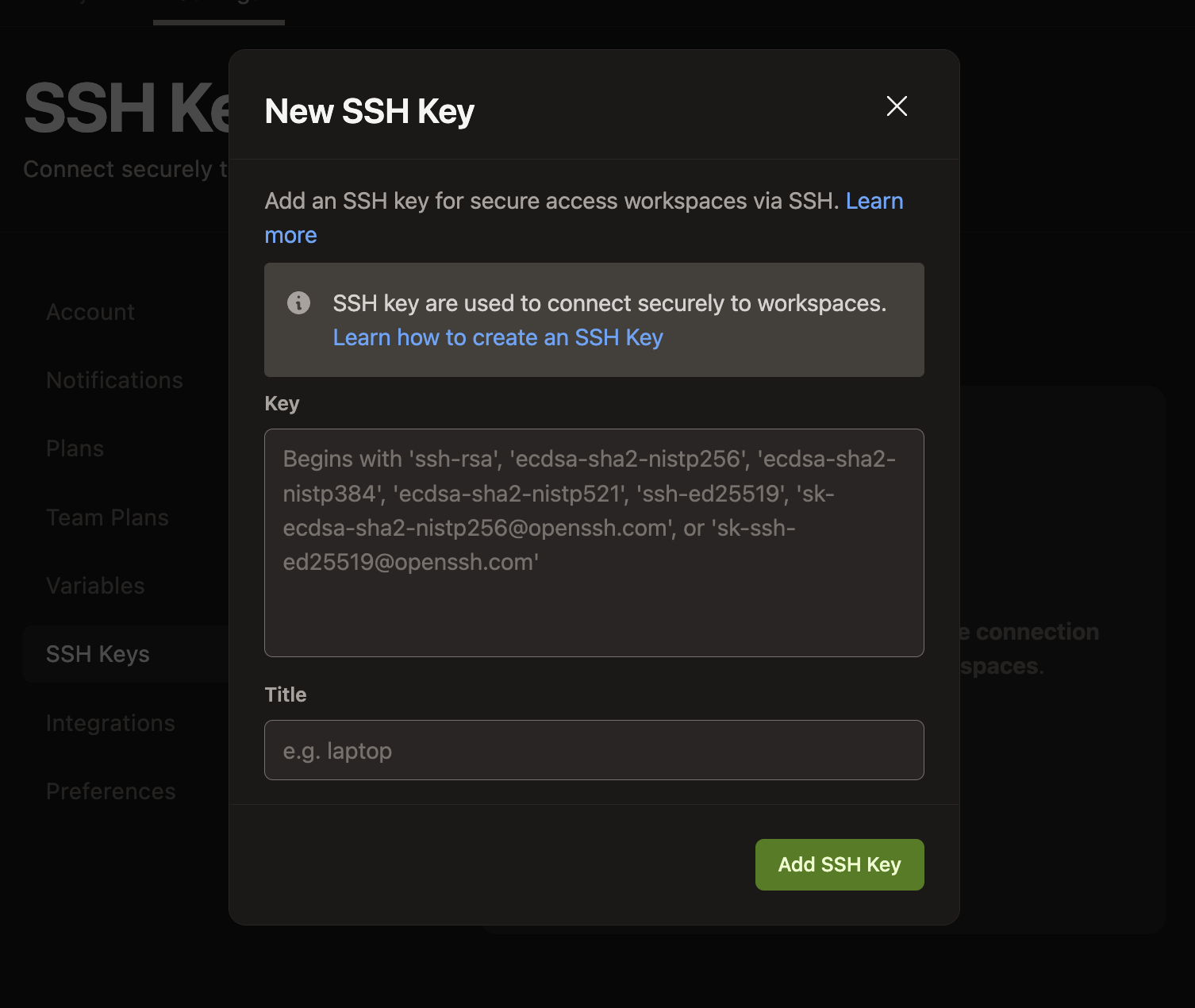
Task: Select Account in the settings sidebar
Action: [x=90, y=311]
